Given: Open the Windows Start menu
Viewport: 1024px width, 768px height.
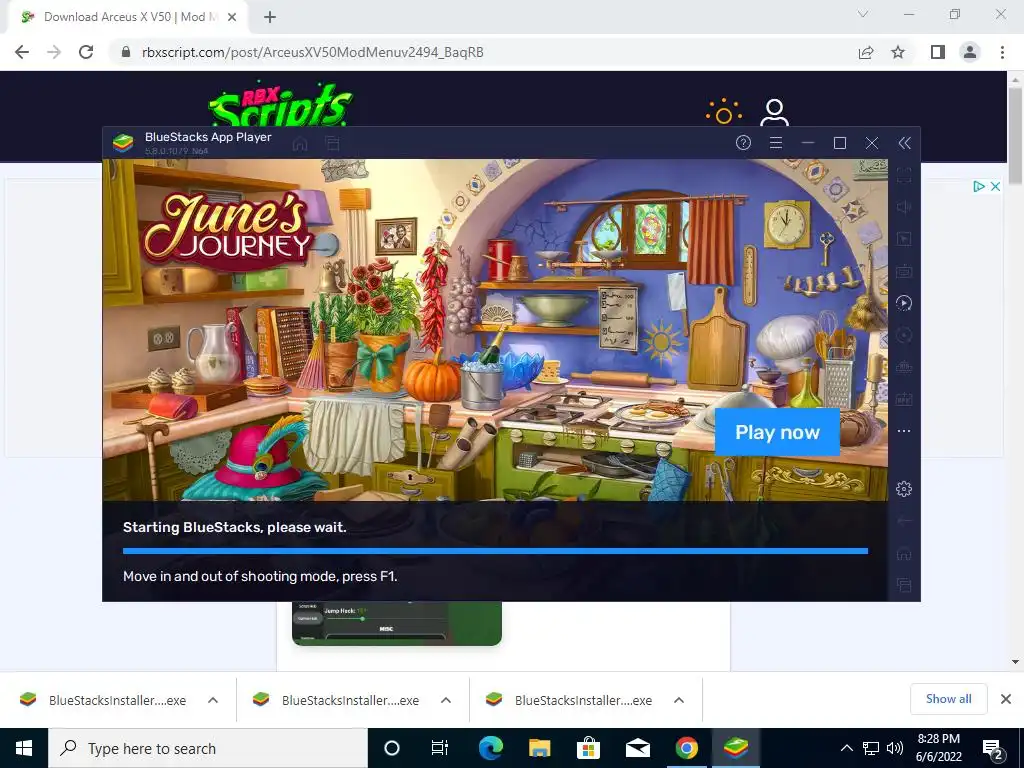Looking at the screenshot, I should click(24, 748).
